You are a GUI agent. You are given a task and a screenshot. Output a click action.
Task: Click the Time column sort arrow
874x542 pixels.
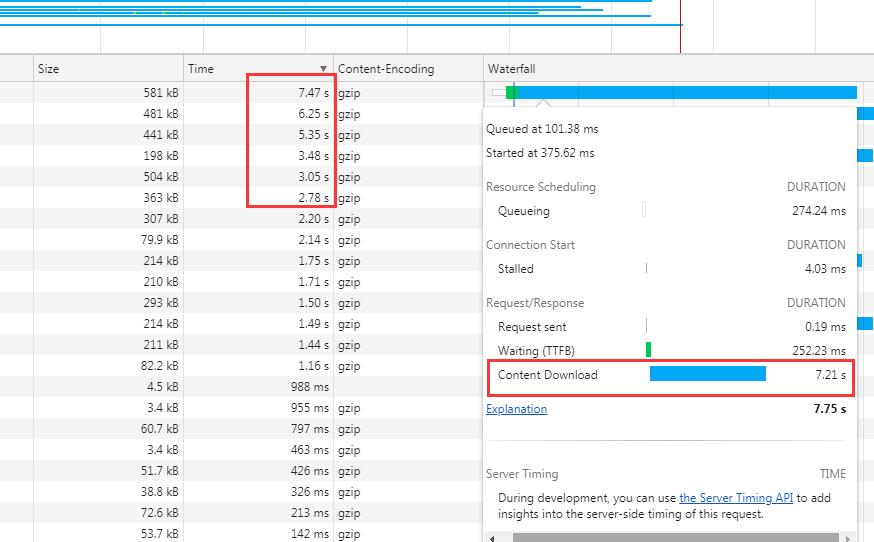pos(323,69)
